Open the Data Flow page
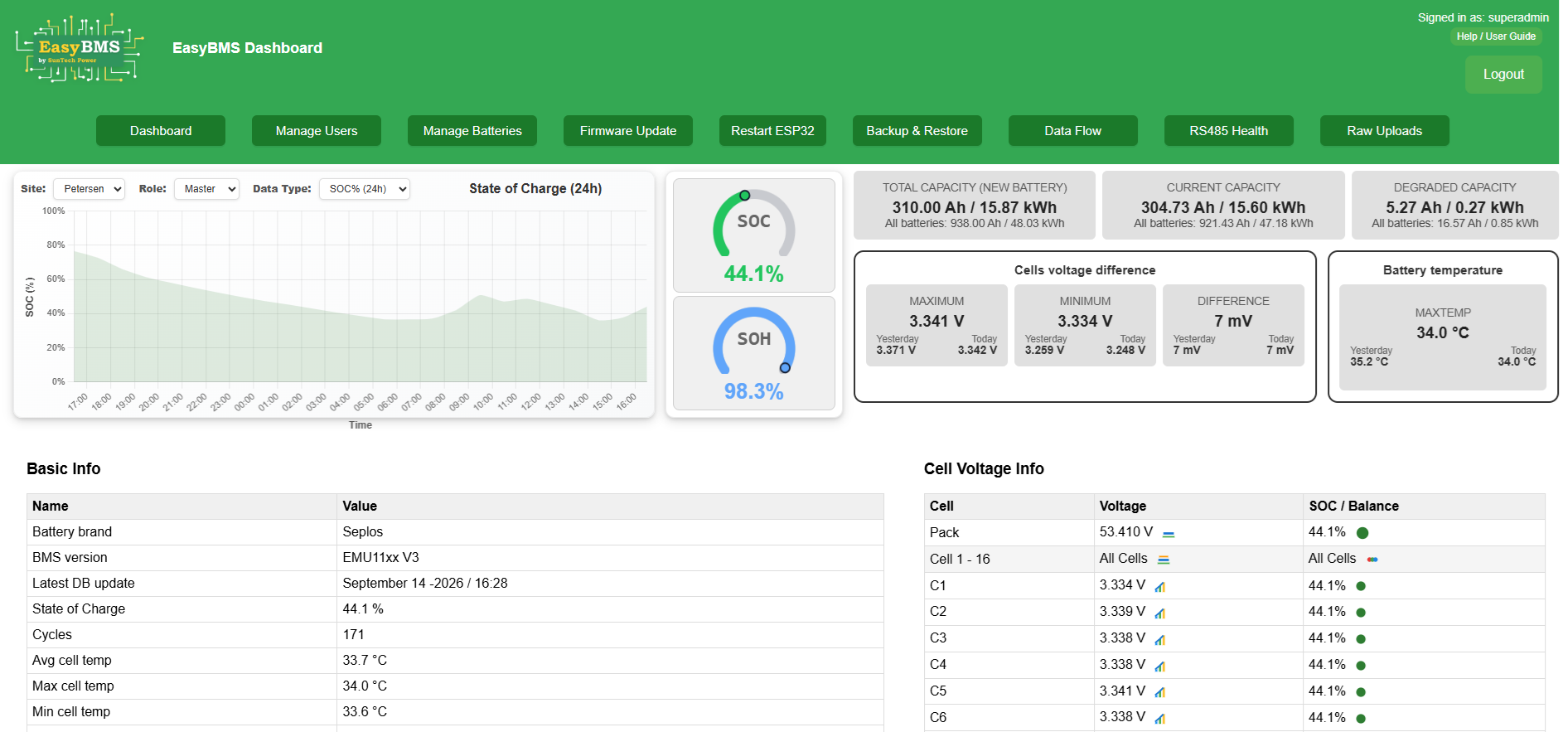The width and height of the screenshot is (1568, 732). (x=1073, y=131)
